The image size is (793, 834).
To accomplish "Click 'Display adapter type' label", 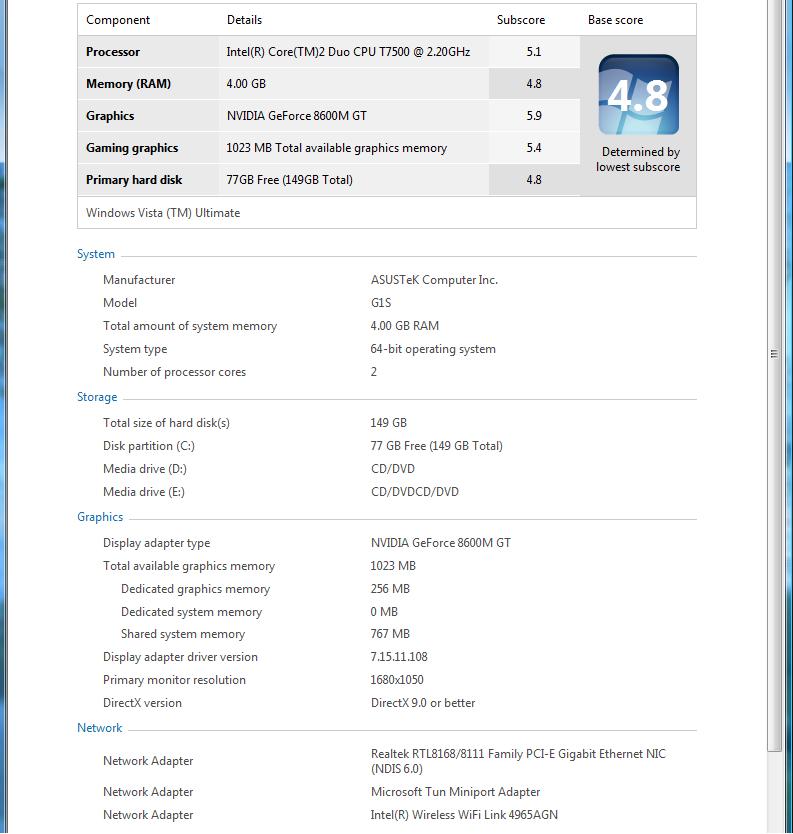I will coord(156,543).
